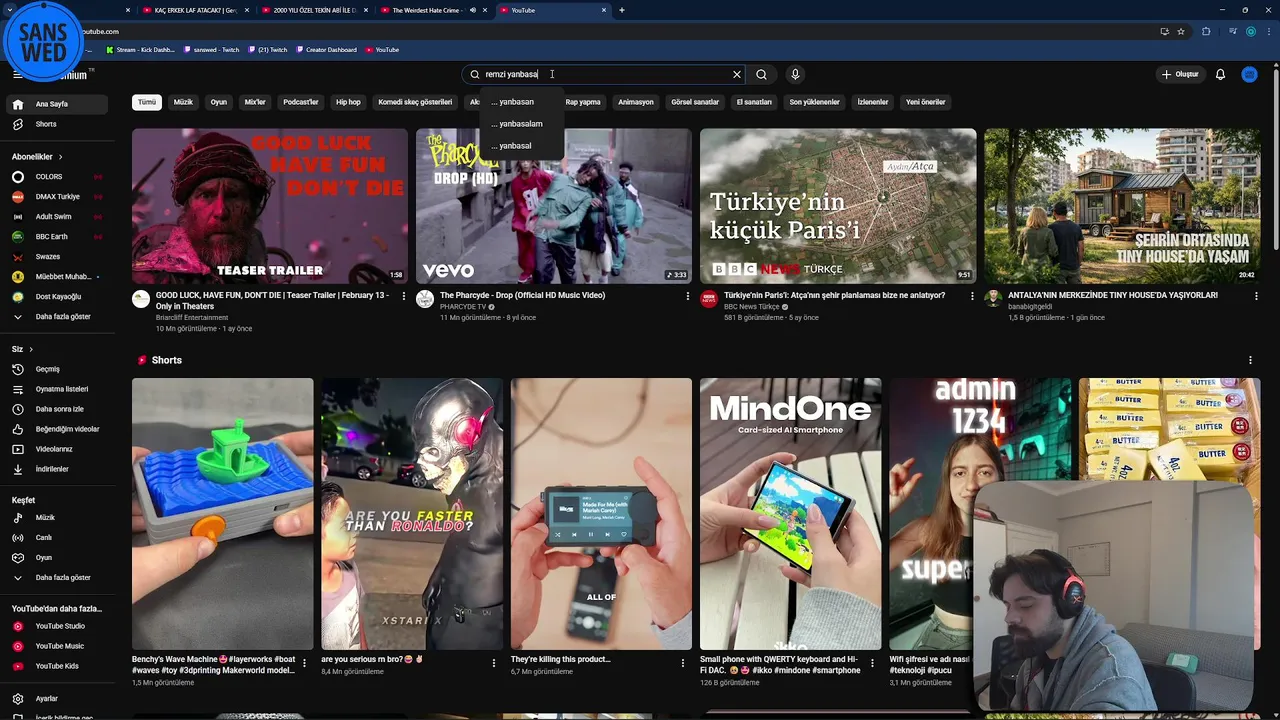
Task: Expand Daha fazla göster under Keşfet
Action: point(58,578)
